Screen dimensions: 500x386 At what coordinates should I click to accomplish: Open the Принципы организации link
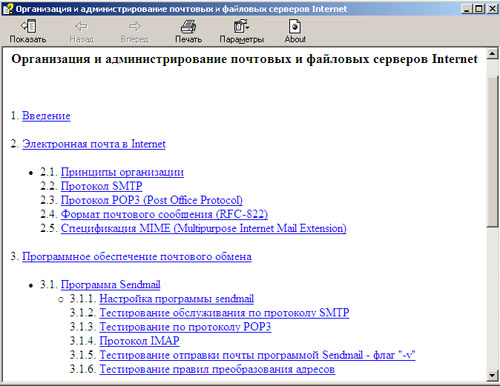pos(122,172)
